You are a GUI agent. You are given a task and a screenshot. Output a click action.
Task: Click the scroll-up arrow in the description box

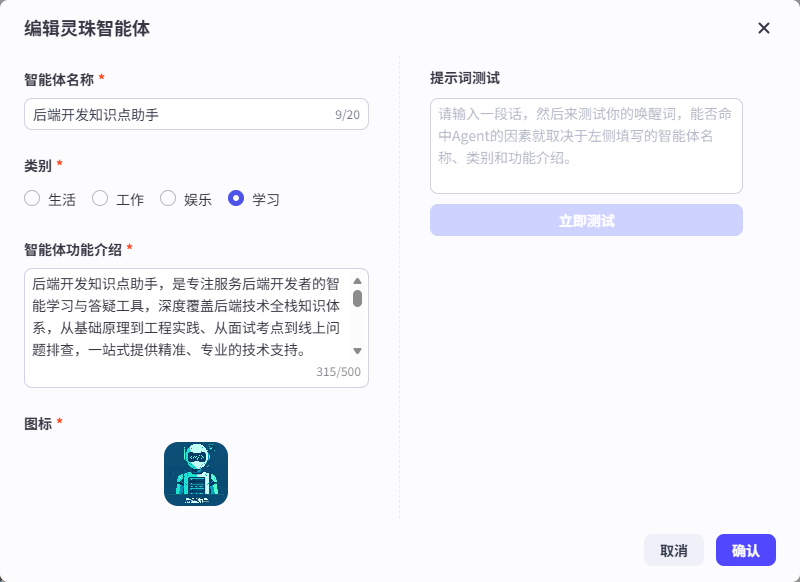(x=357, y=283)
